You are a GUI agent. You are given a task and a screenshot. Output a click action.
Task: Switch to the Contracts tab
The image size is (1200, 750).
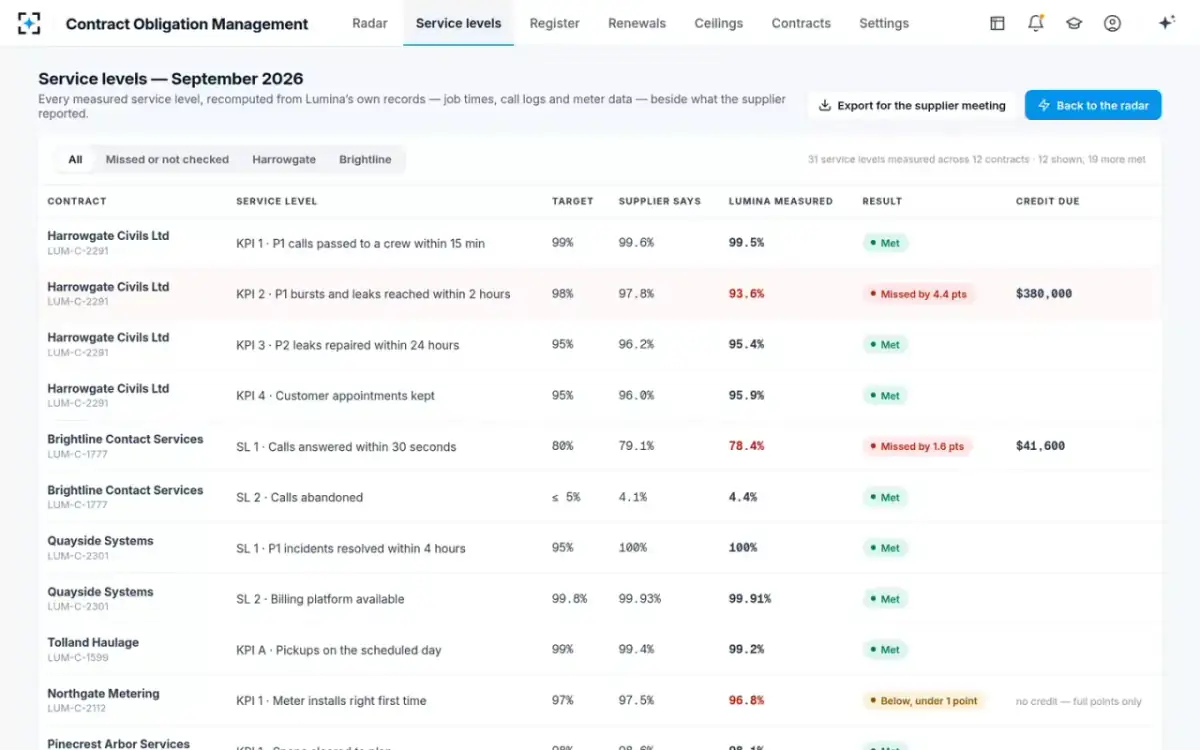click(801, 23)
